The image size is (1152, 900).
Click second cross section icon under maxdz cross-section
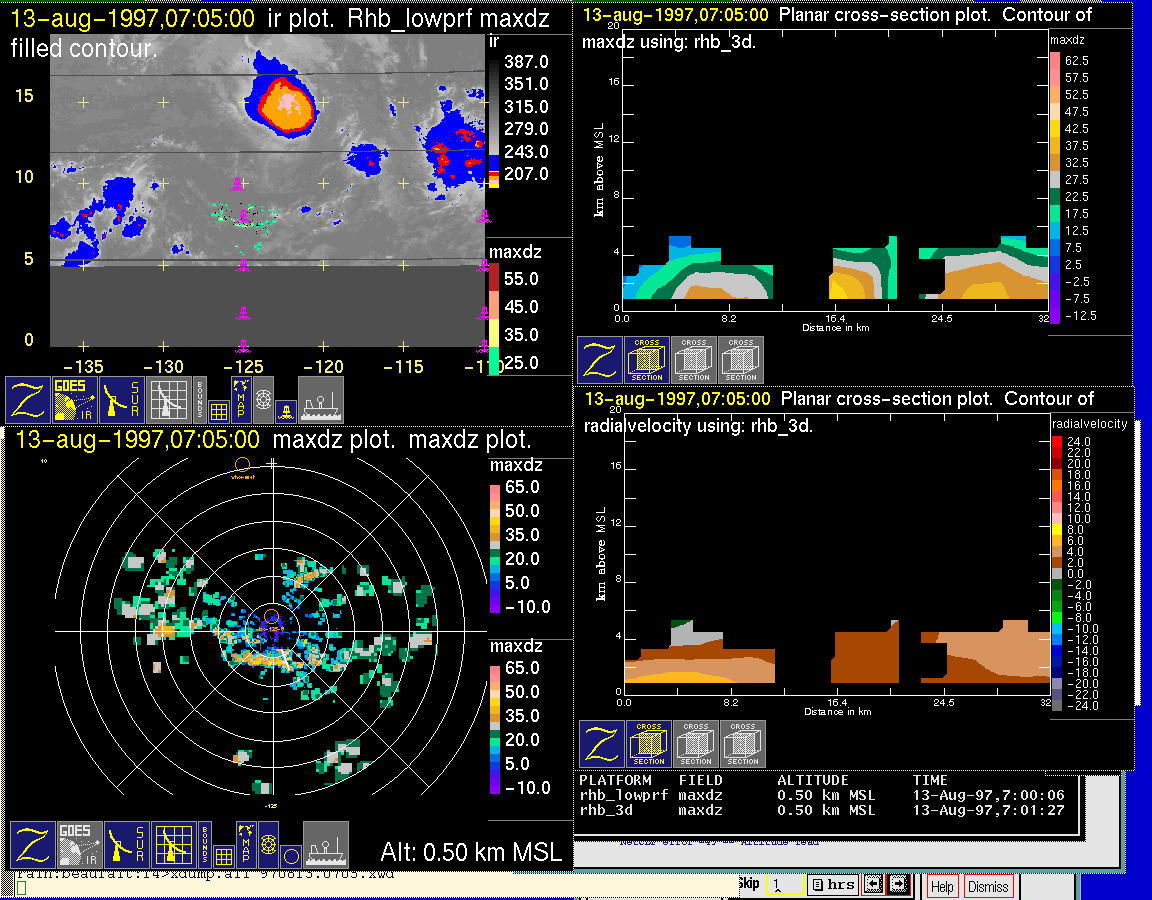point(694,360)
